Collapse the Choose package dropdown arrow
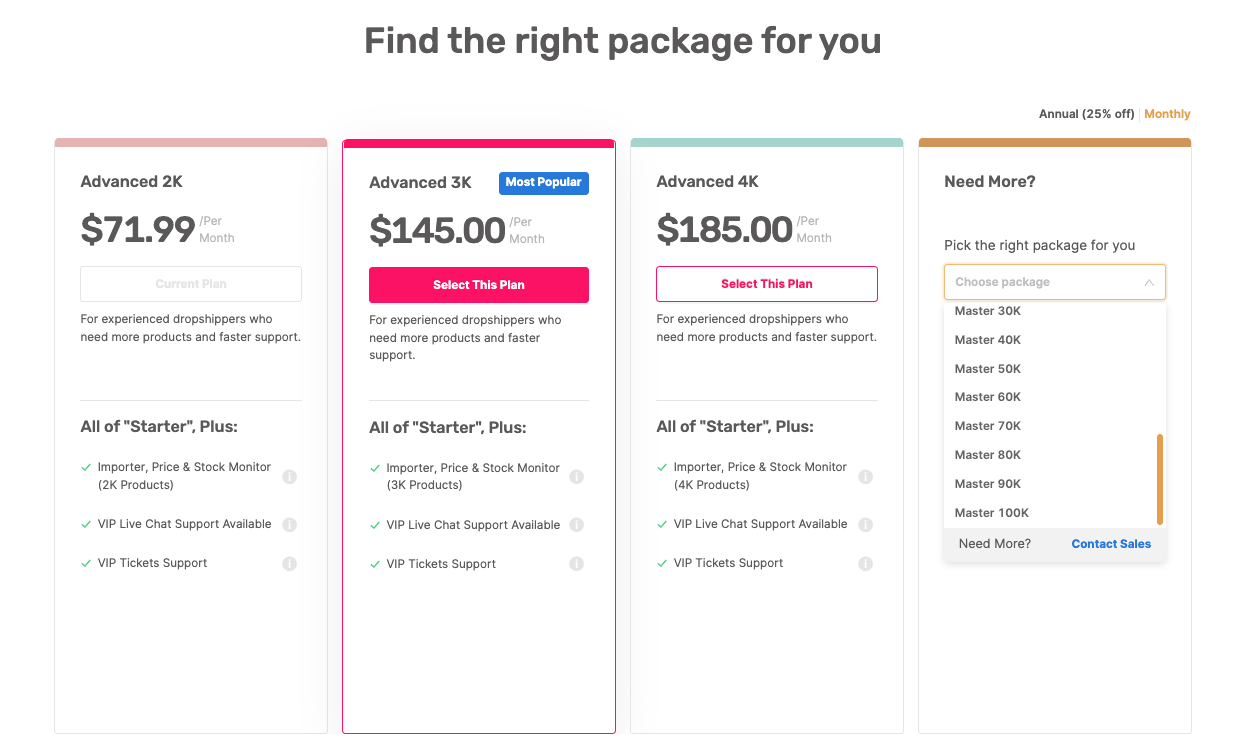This screenshot has height=751, width=1252. point(1149,283)
